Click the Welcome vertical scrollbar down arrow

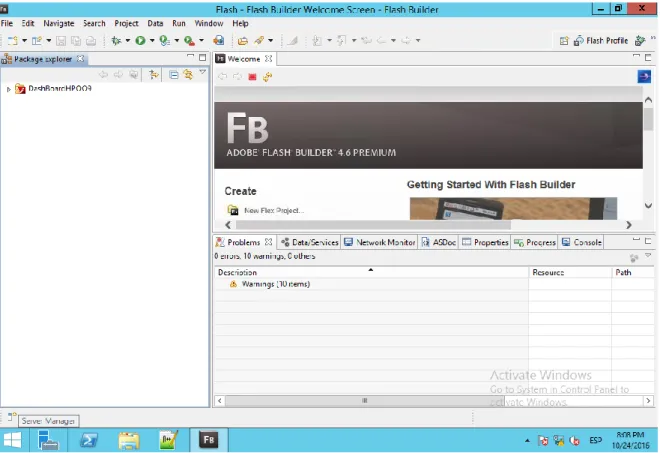pos(648,205)
